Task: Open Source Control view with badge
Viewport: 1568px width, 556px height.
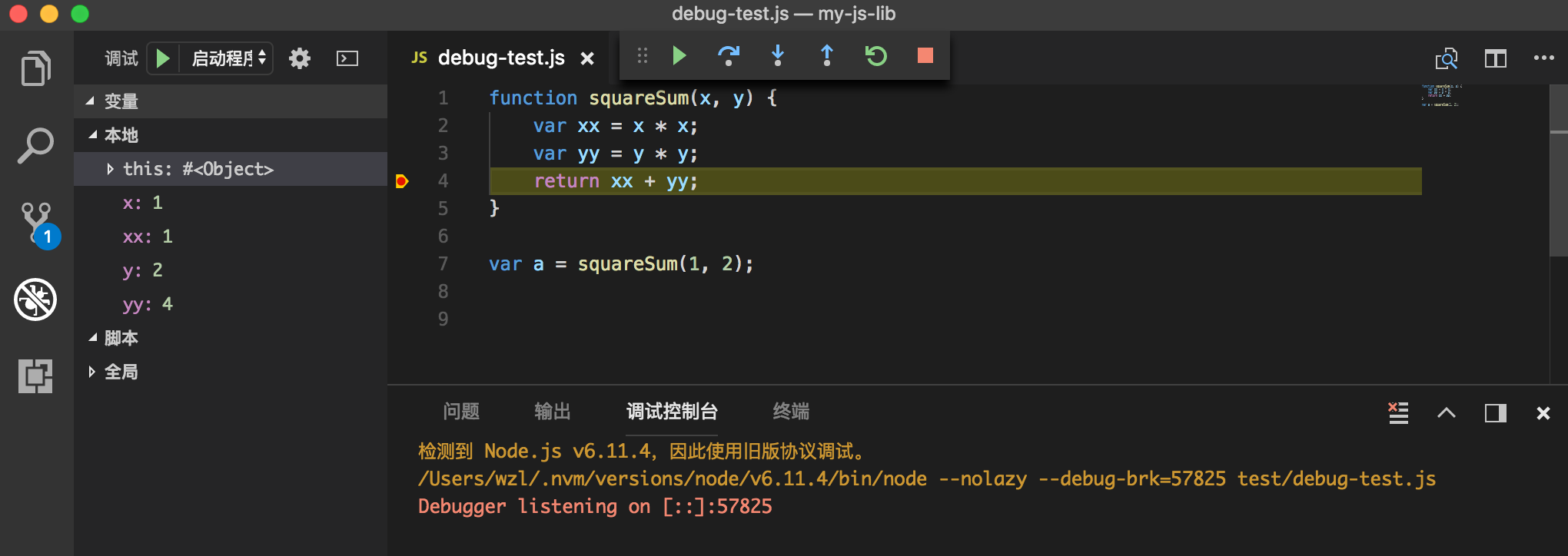Action: click(x=36, y=223)
